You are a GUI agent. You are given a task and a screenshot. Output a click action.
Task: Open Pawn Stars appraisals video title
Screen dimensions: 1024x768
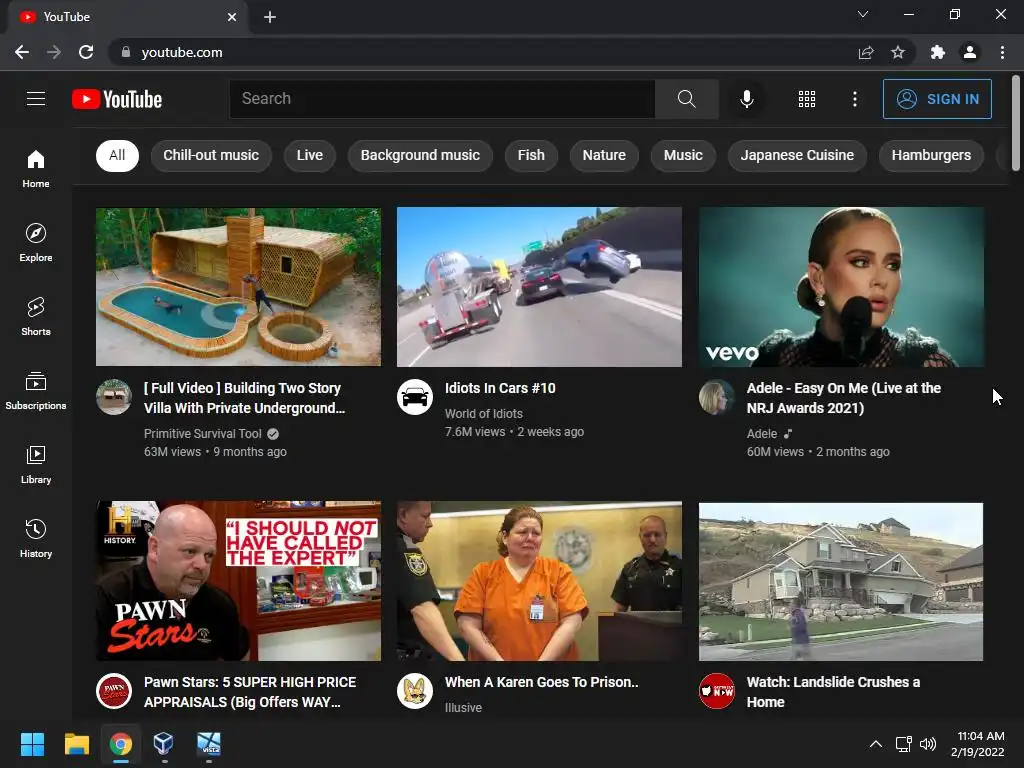tap(250, 692)
